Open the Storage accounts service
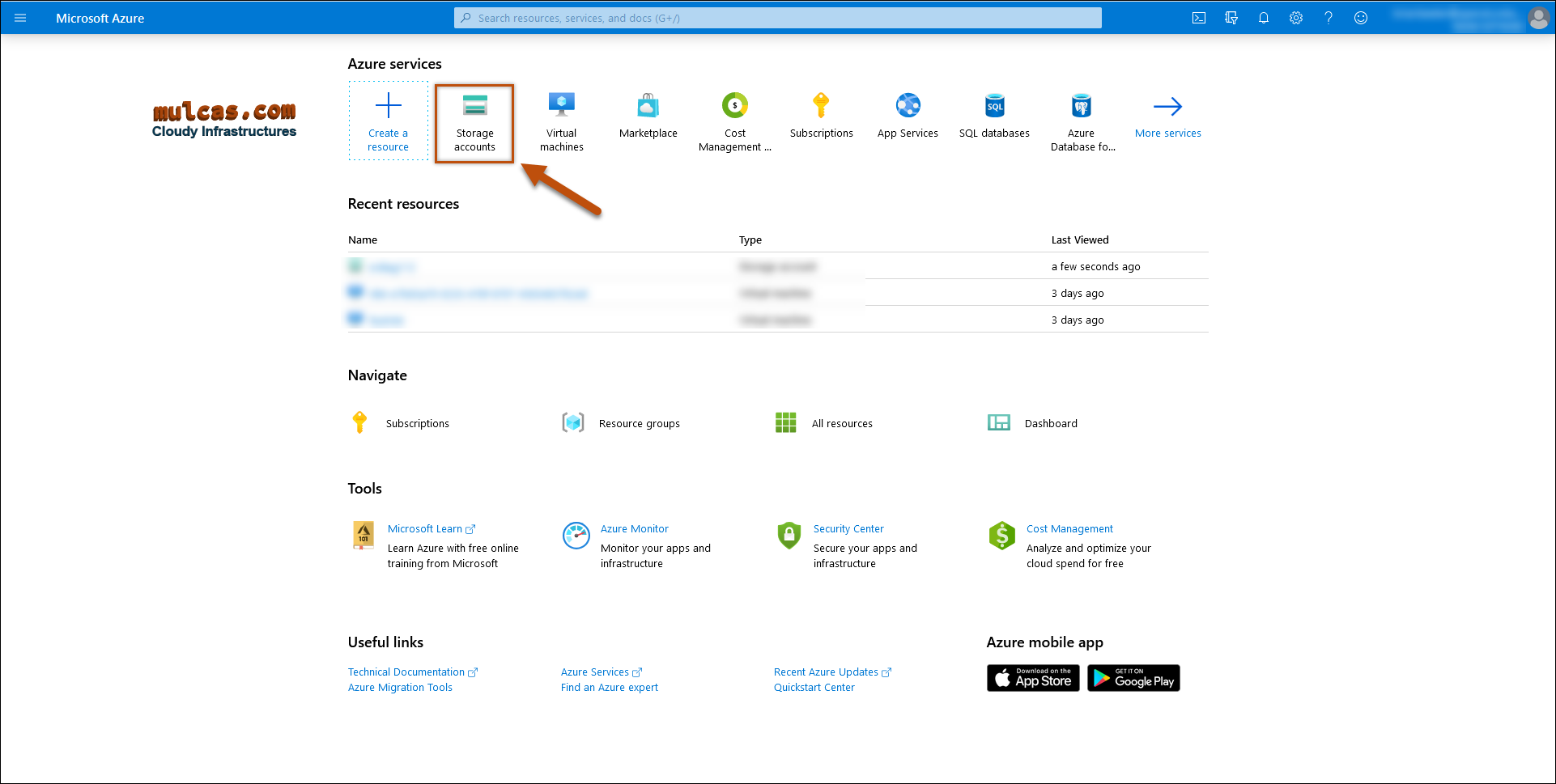Image resolution: width=1556 pixels, height=784 pixels. coord(474,123)
